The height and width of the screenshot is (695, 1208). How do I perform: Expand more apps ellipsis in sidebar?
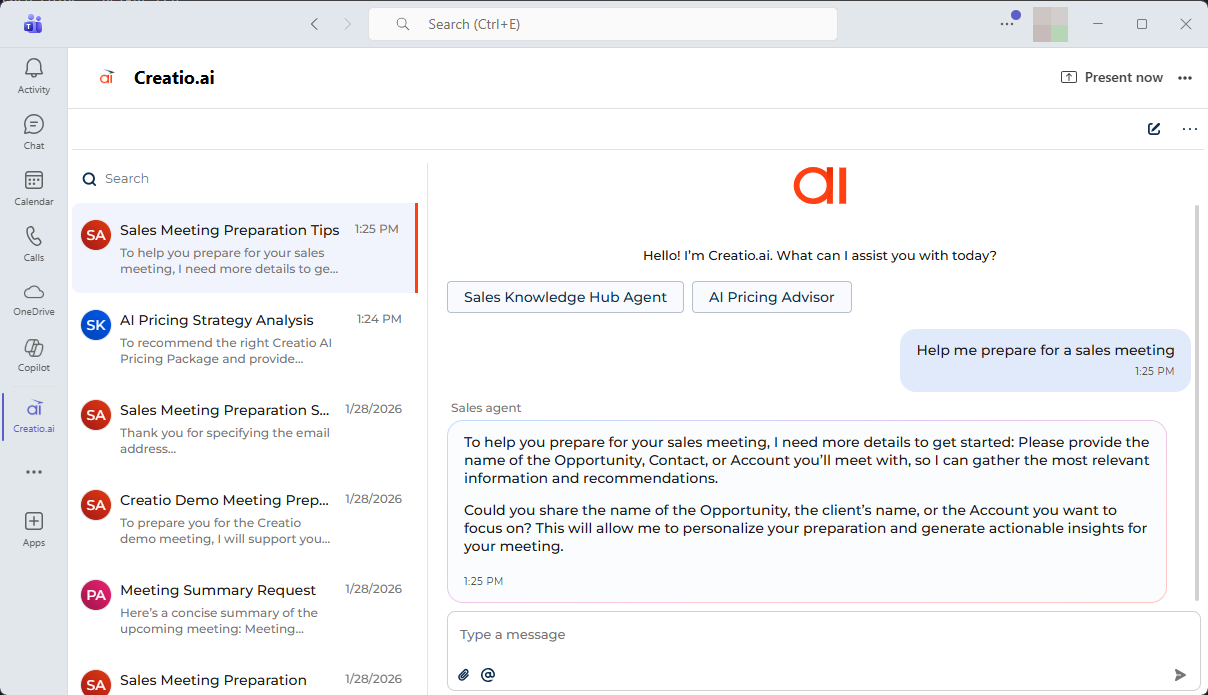34,472
